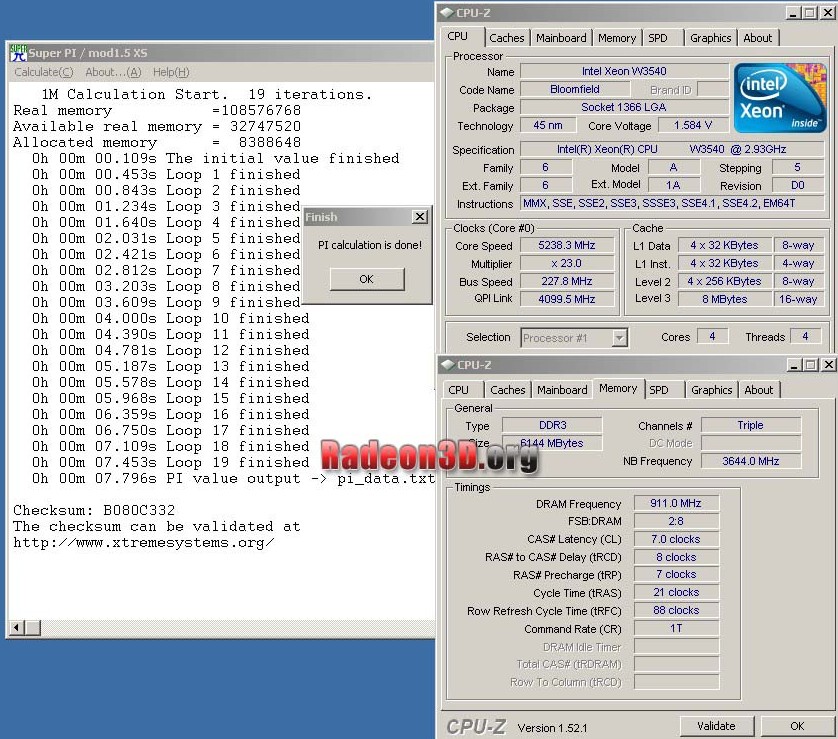Click the Revision value D0
838x739 pixels.
click(x=797, y=185)
